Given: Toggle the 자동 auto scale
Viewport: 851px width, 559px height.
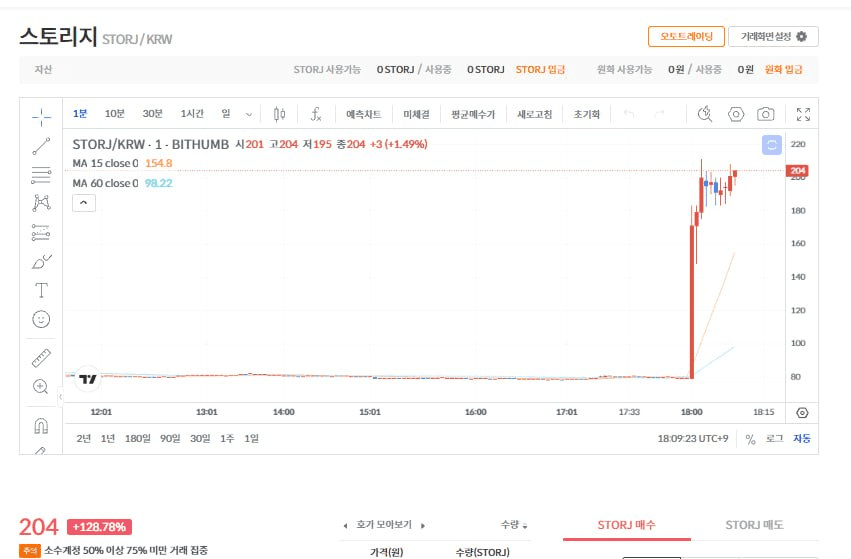Looking at the screenshot, I should (802, 439).
